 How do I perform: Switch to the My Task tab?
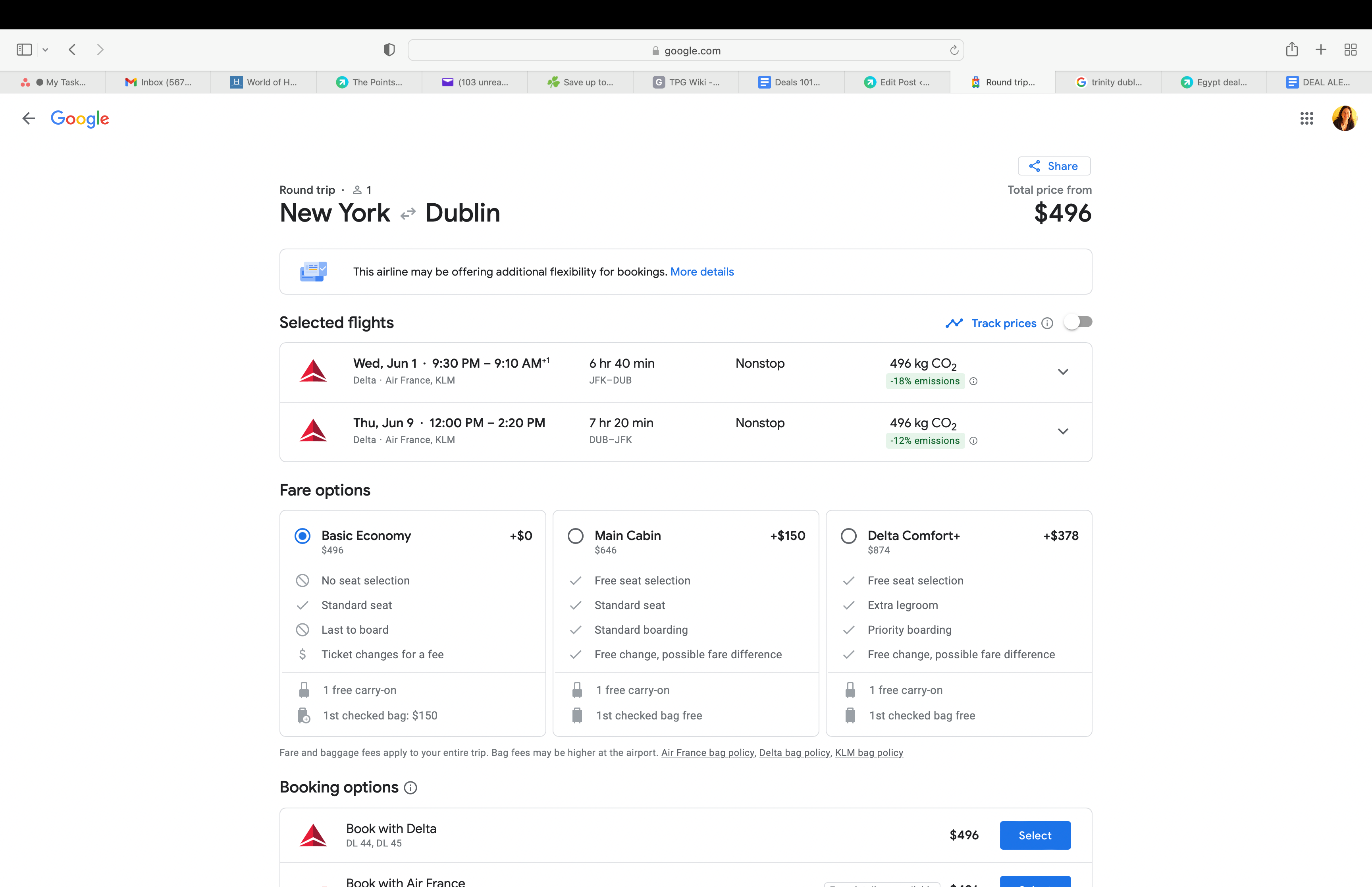pyautogui.click(x=53, y=82)
